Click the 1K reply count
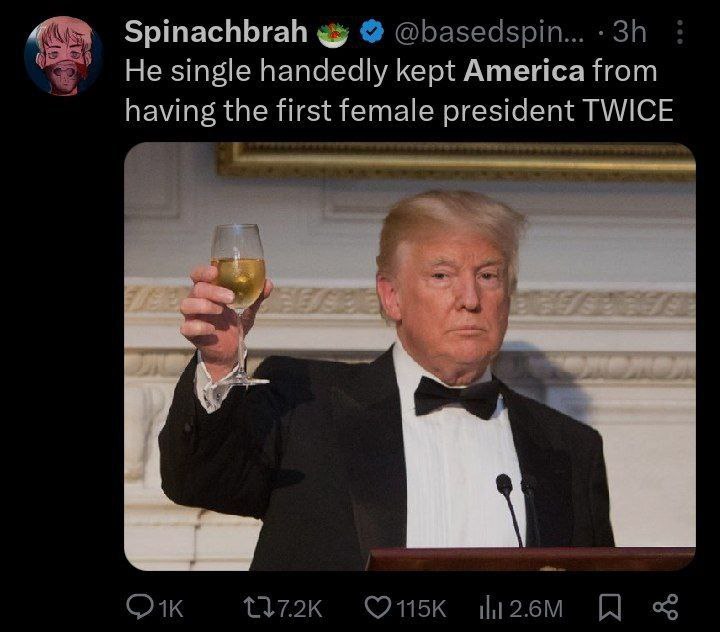Viewport: 720px width, 632px height. click(x=171, y=609)
